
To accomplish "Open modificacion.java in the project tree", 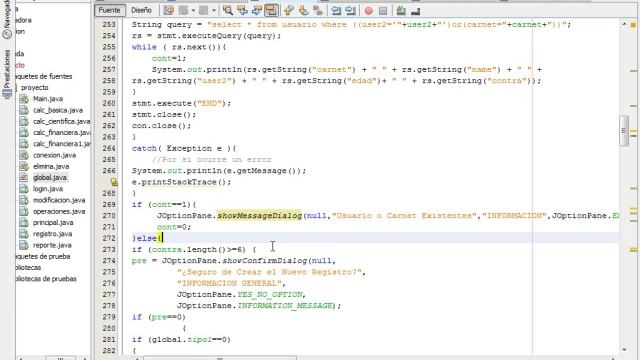I will click(x=59, y=200).
